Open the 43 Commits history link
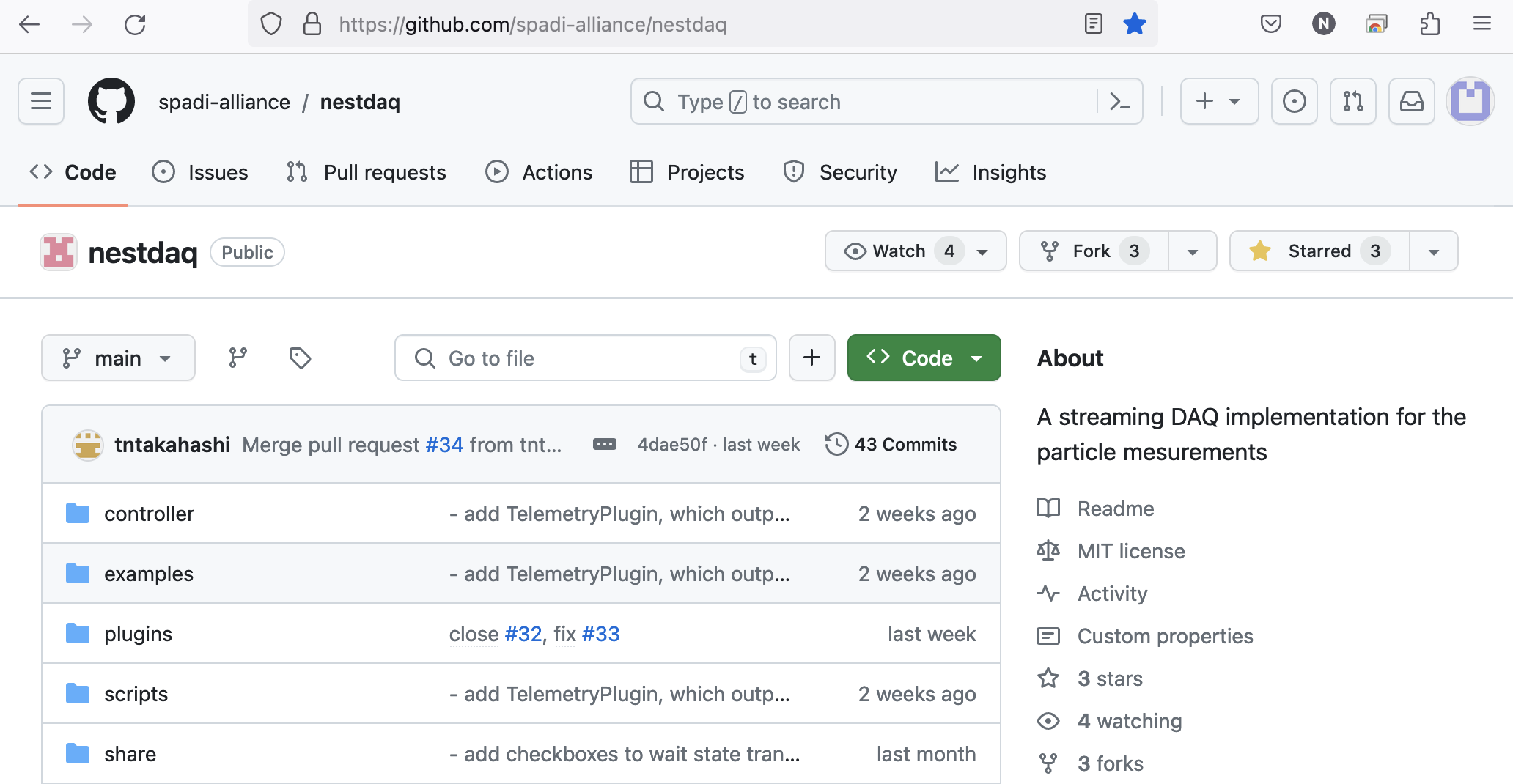 [891, 444]
